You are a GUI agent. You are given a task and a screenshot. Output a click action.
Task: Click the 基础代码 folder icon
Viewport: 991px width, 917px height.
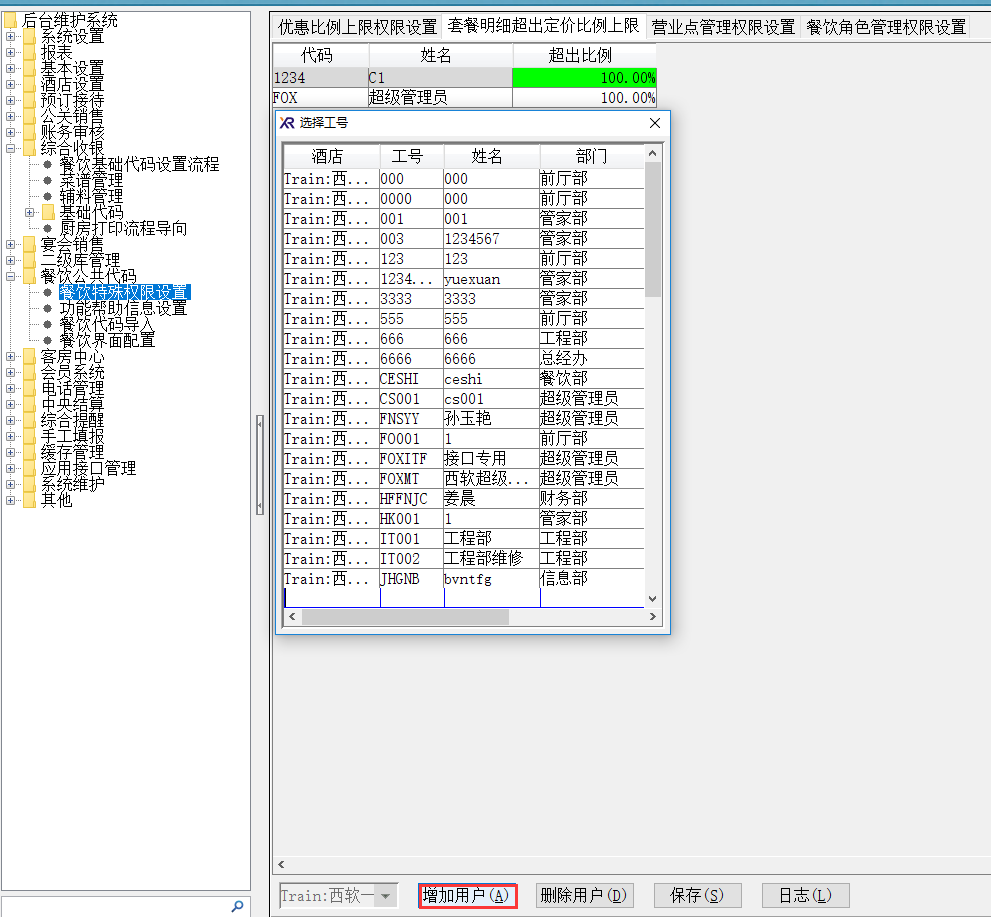coord(48,213)
